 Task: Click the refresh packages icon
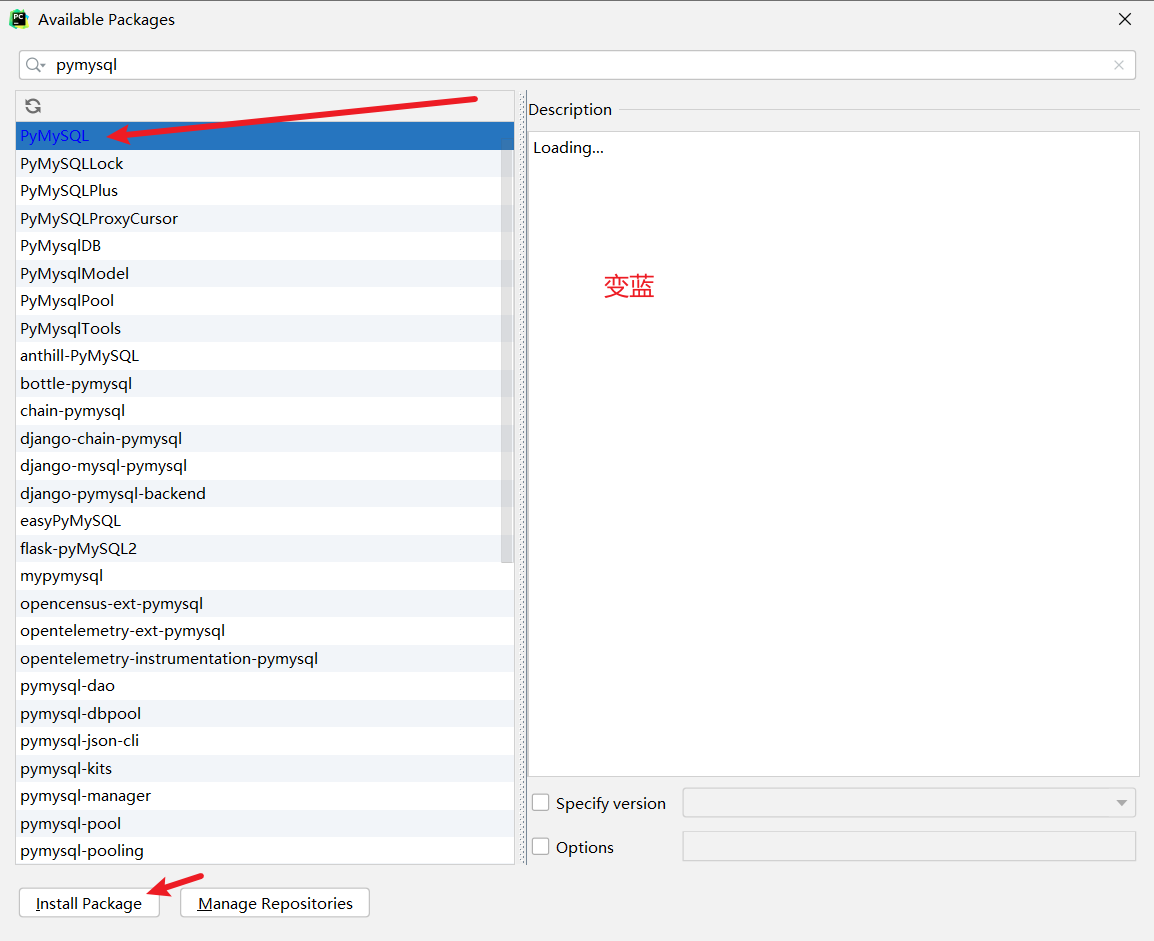33,106
